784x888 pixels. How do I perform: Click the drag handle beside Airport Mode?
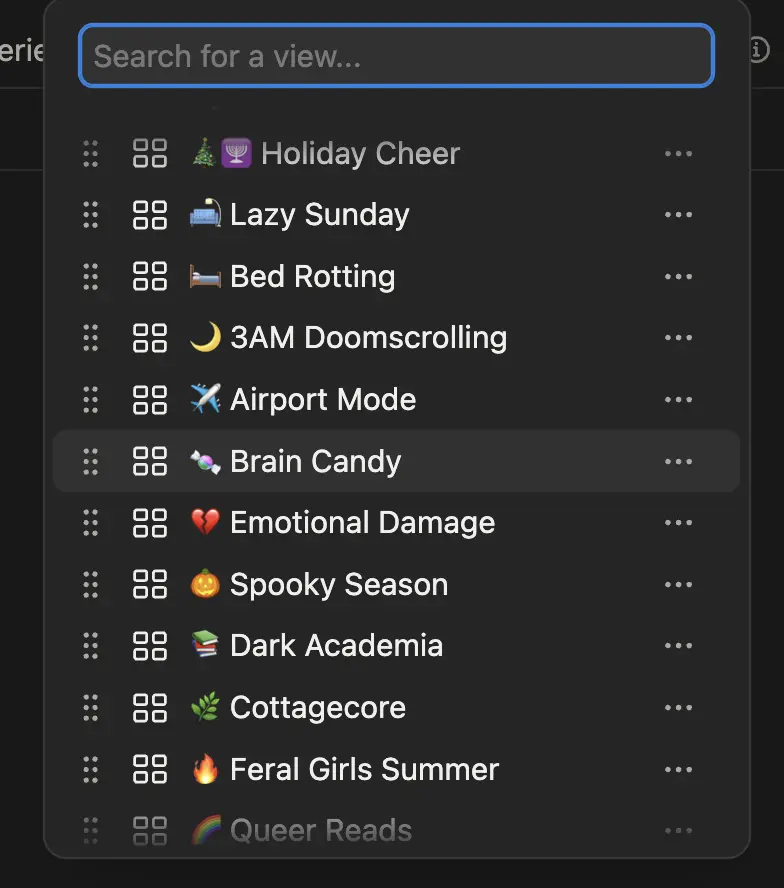click(91, 399)
